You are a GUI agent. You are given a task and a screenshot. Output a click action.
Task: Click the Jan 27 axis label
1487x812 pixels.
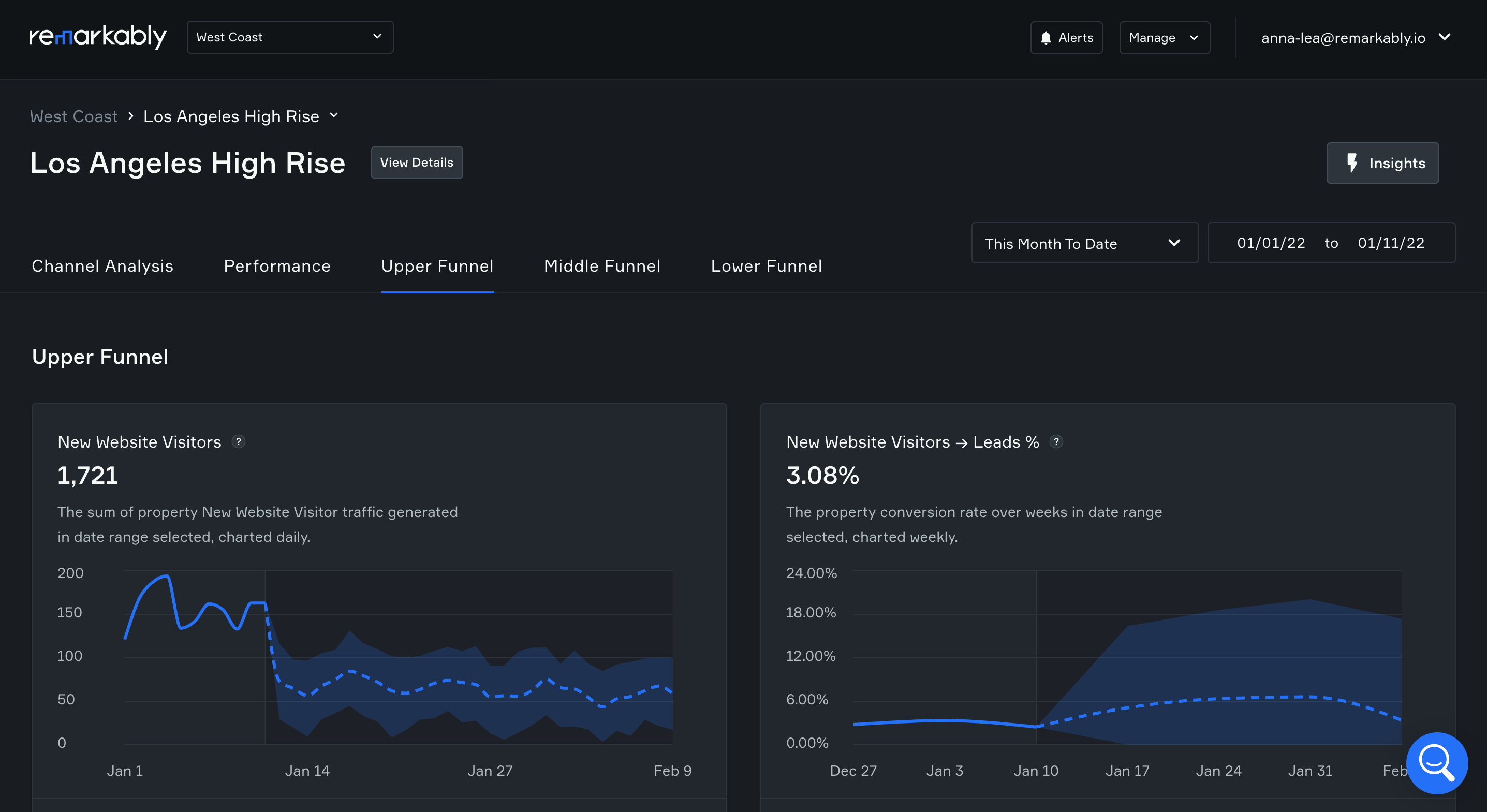490,771
